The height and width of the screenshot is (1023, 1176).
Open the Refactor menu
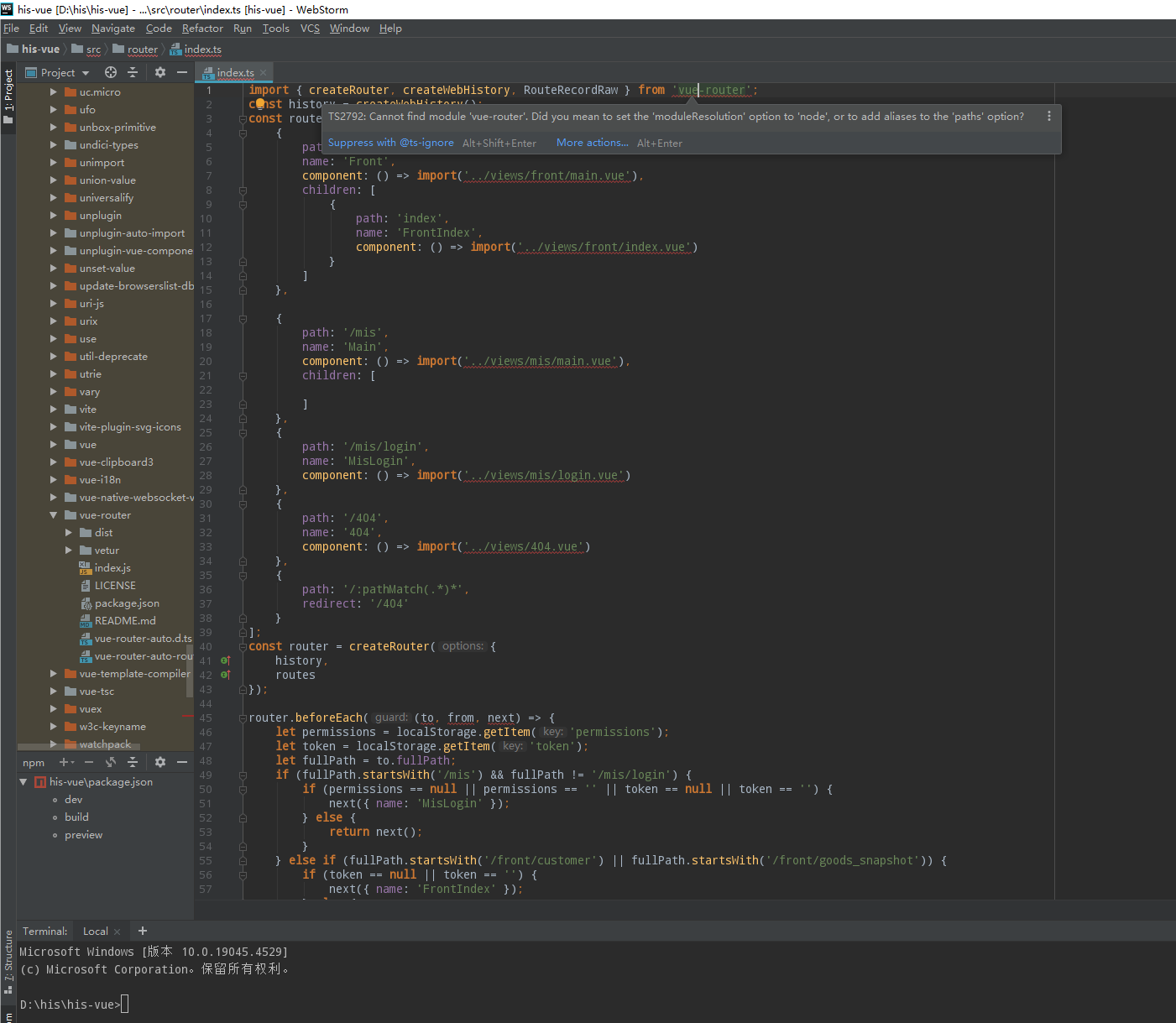pyautogui.click(x=202, y=29)
